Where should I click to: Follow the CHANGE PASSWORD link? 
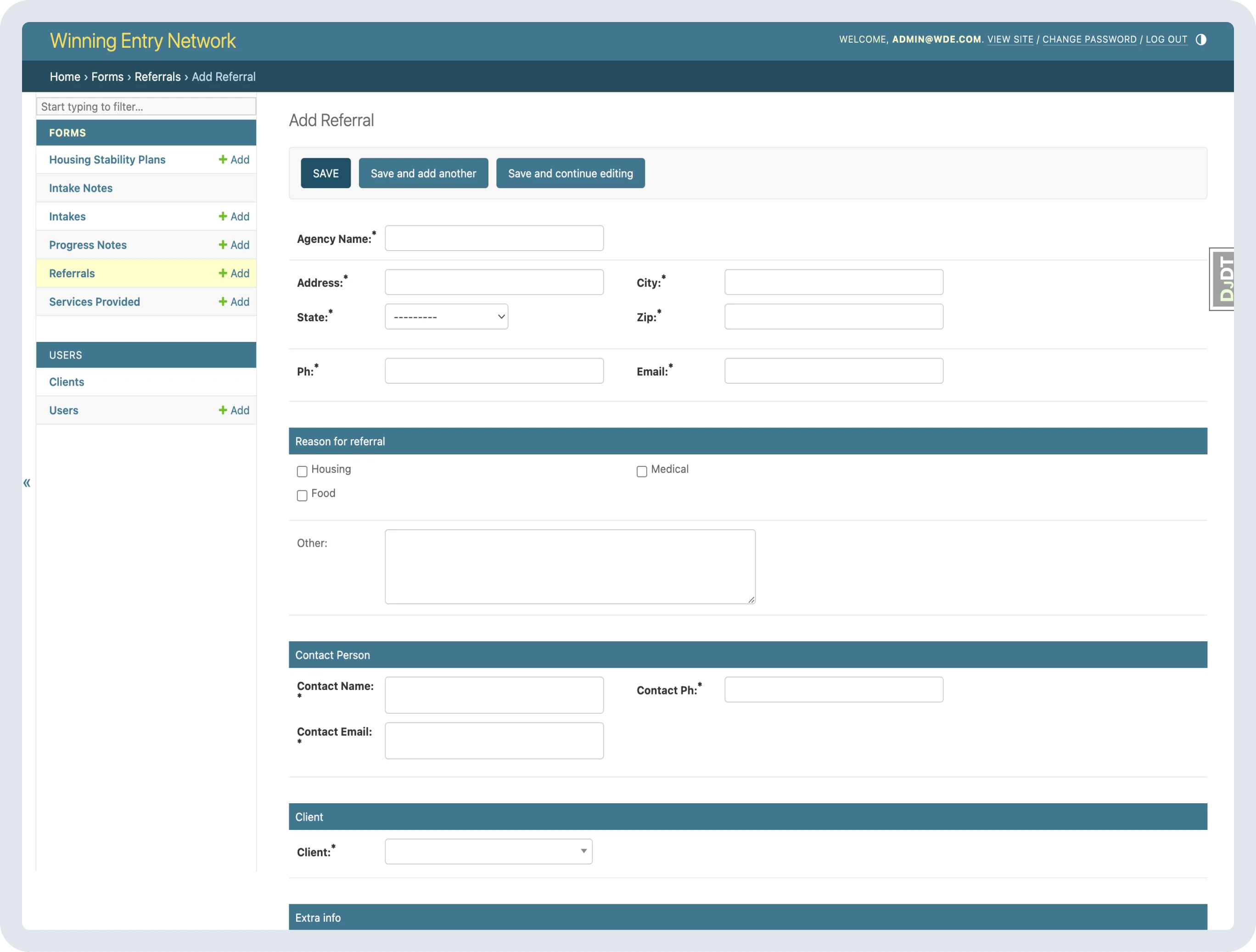(x=1090, y=39)
